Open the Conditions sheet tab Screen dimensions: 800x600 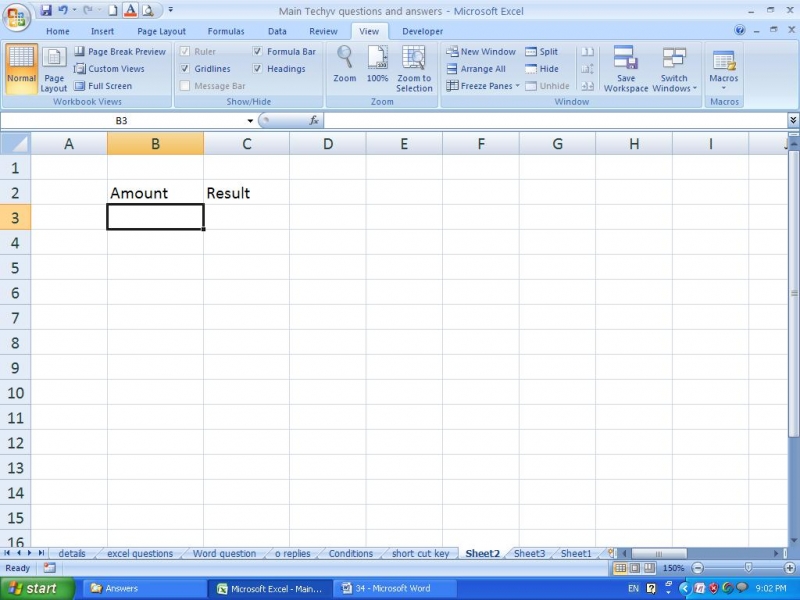[x=350, y=553]
